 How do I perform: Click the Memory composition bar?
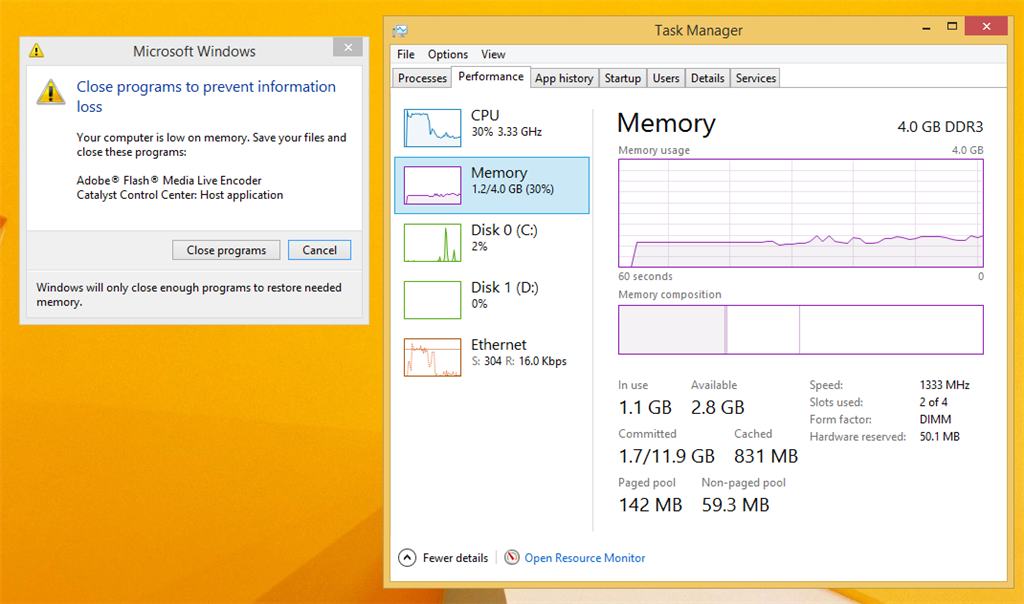800,329
